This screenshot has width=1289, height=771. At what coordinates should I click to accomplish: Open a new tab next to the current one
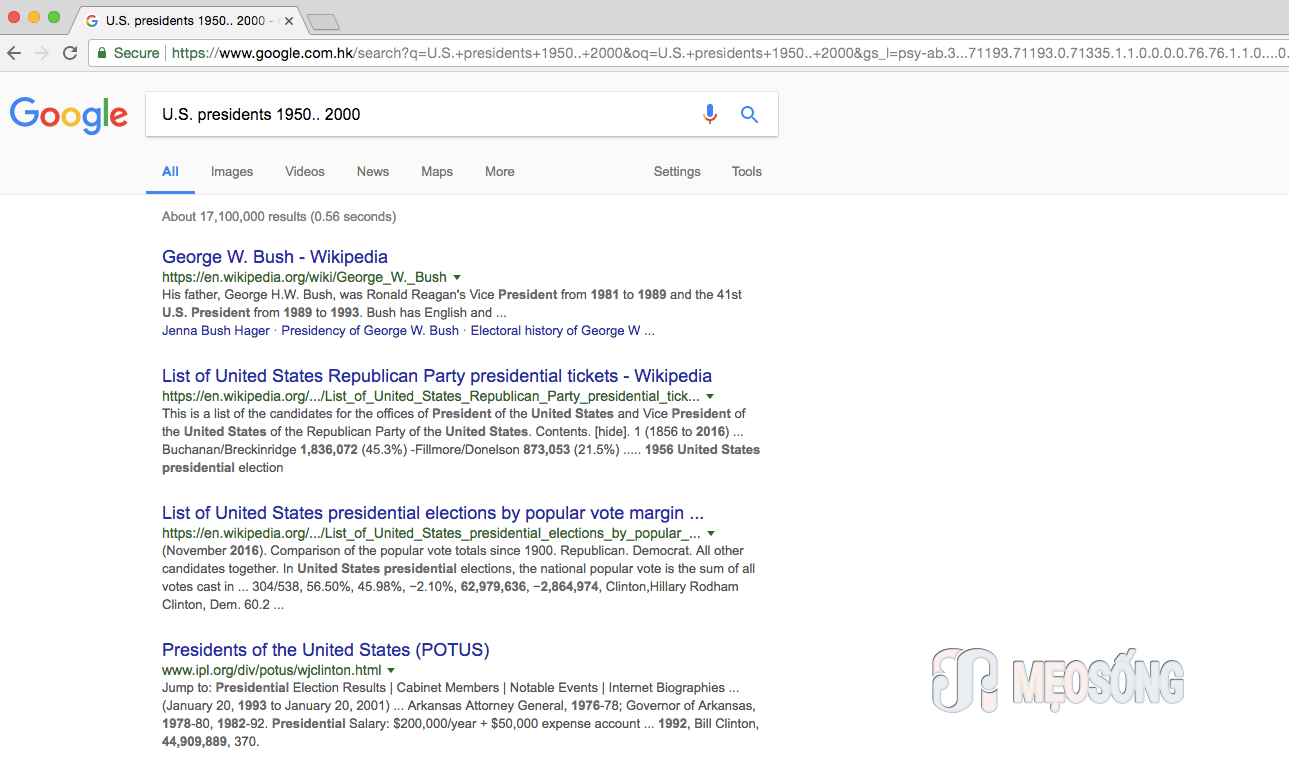click(323, 22)
